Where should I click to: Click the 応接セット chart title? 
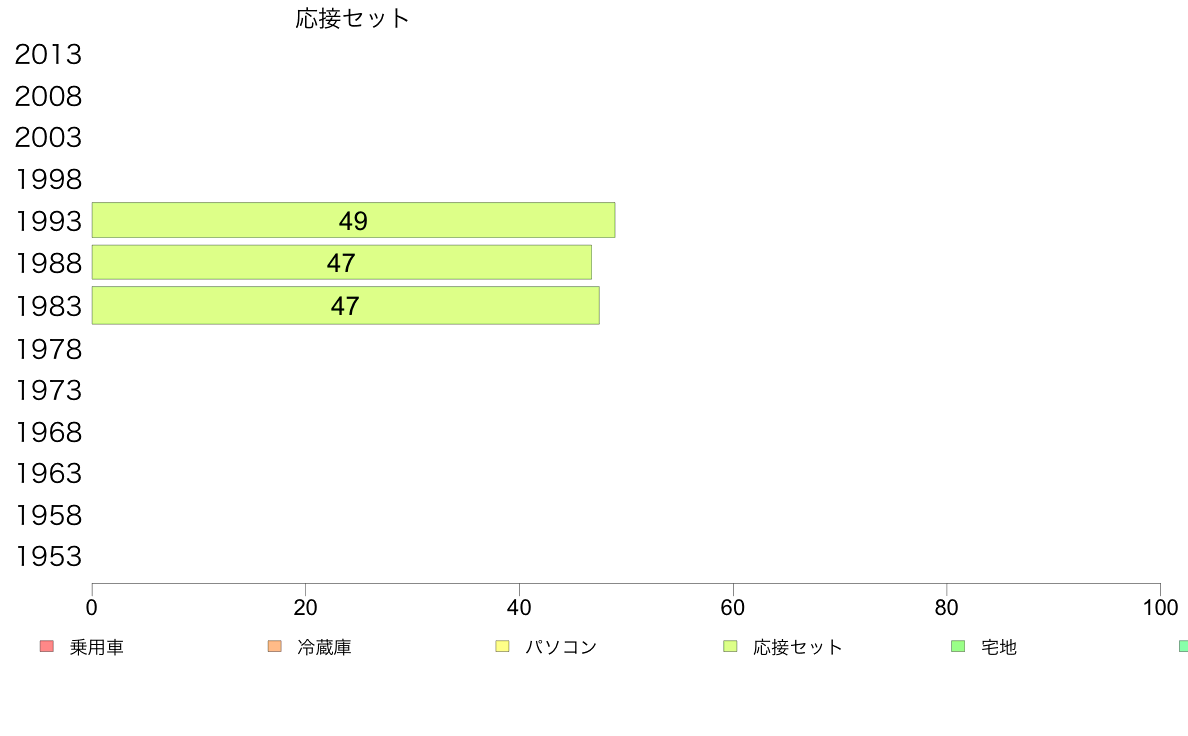pos(352,18)
